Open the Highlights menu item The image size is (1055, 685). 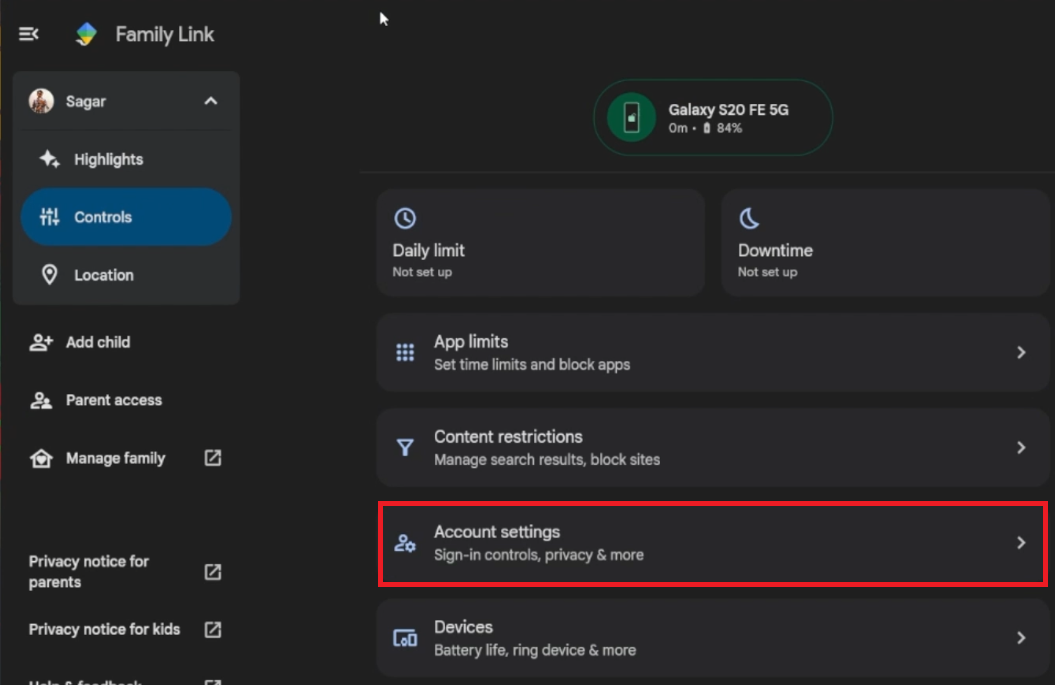126,159
